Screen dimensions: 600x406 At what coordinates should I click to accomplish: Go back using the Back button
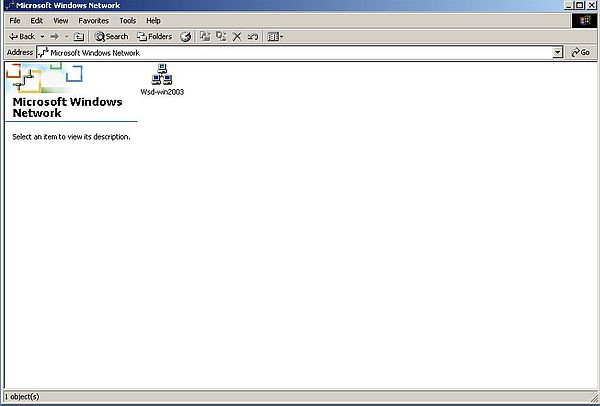[22, 36]
